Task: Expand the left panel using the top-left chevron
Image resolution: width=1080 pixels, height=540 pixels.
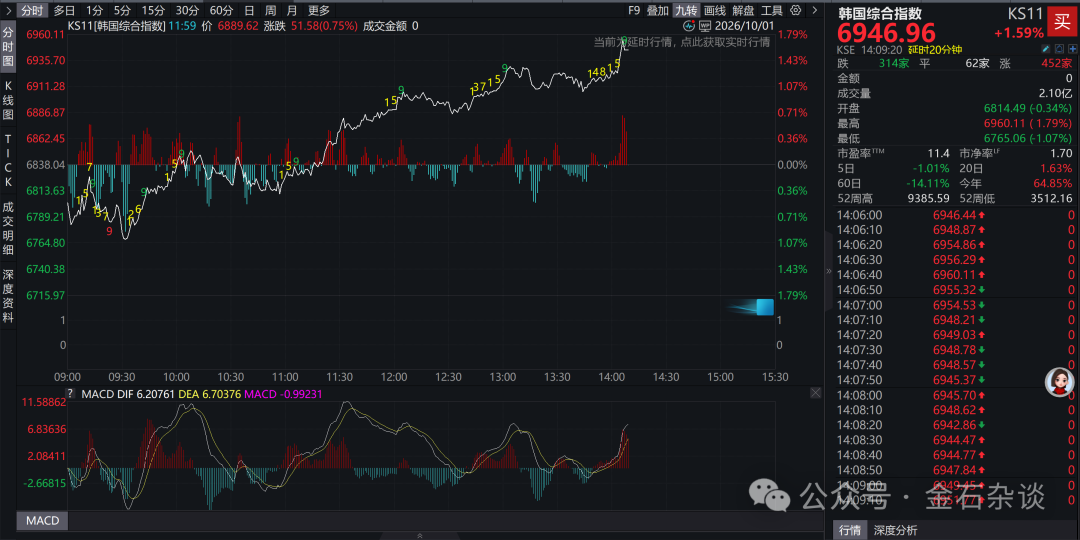Action: (x=7, y=10)
